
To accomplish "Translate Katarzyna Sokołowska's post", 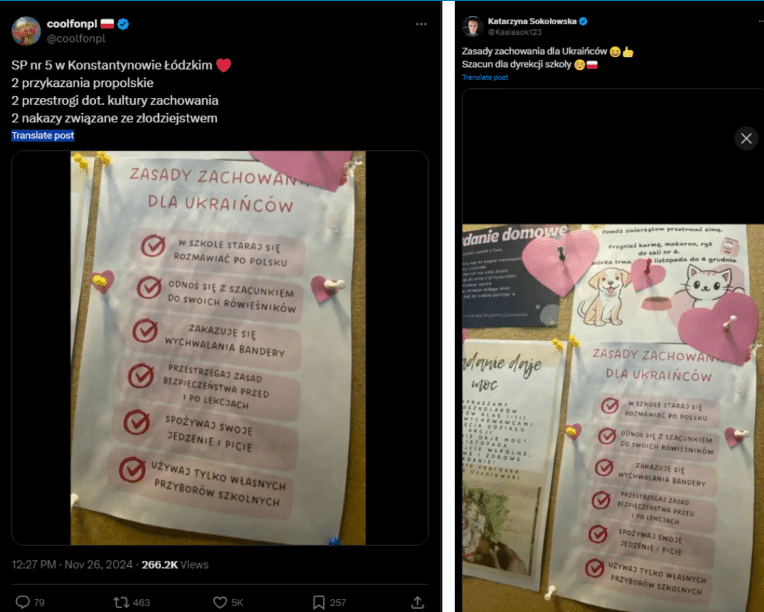I will coord(485,77).
